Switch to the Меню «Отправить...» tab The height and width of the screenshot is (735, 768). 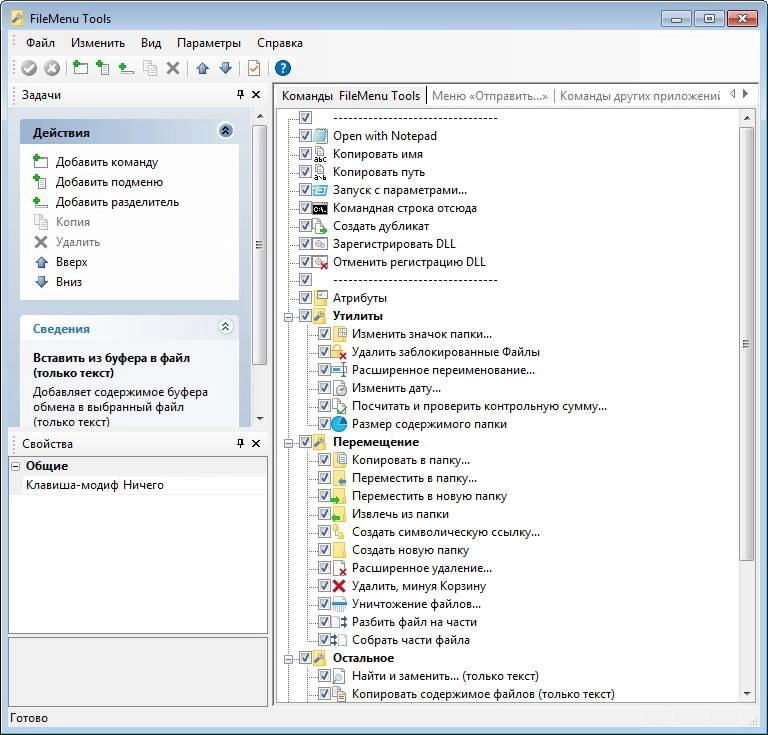pyautogui.click(x=490, y=96)
